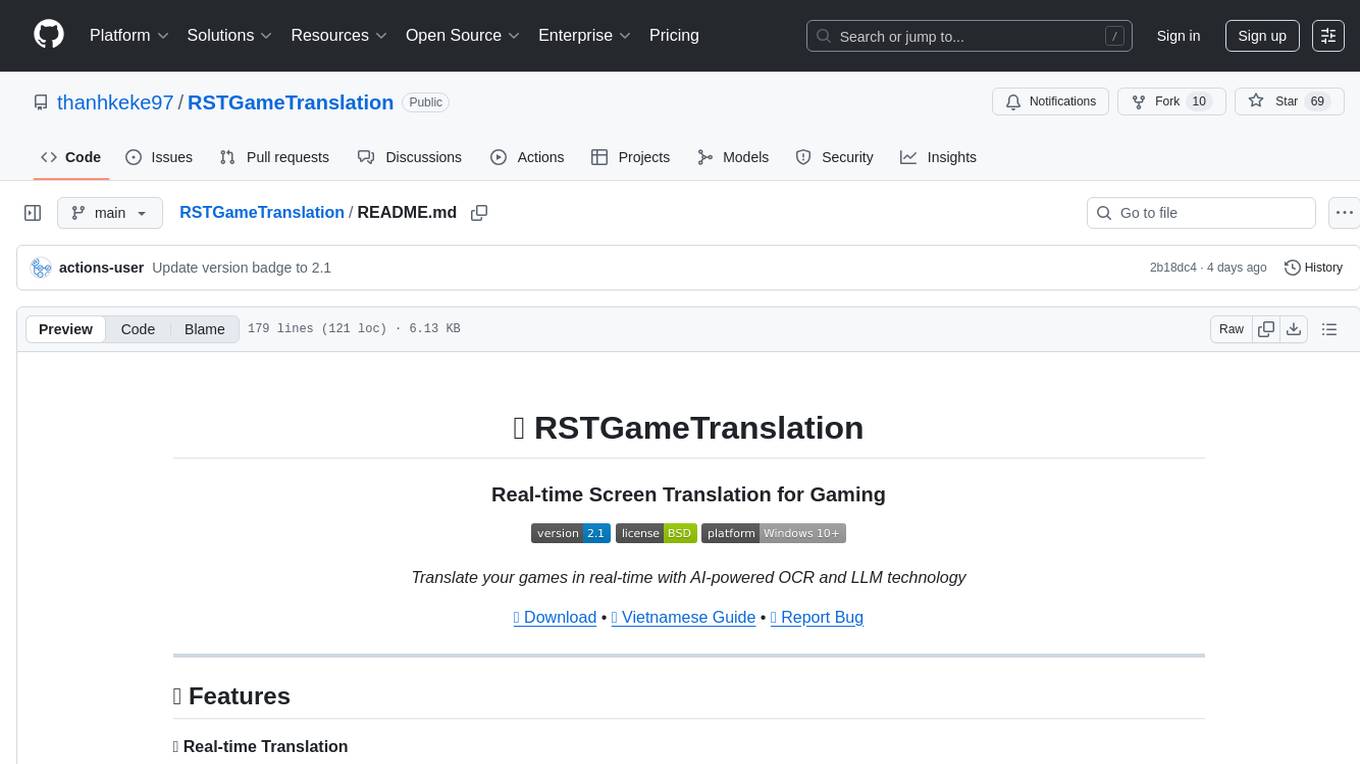This screenshot has width=1360, height=764.
Task: Open the Report Bug link
Action: [817, 617]
